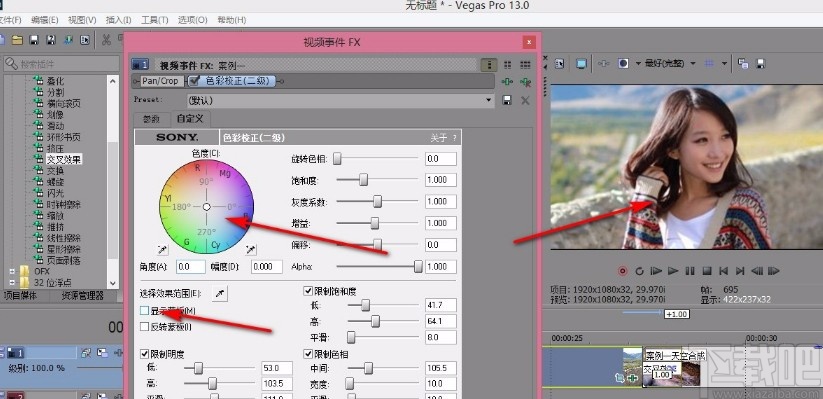Enable the 显示蒙板 checkbox
Screen dimensions: 823x399
(x=144, y=311)
